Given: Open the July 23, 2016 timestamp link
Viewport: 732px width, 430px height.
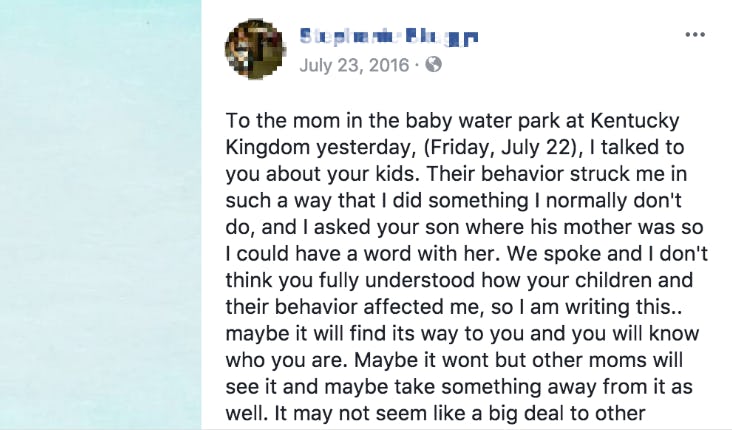Looking at the screenshot, I should [x=354, y=66].
